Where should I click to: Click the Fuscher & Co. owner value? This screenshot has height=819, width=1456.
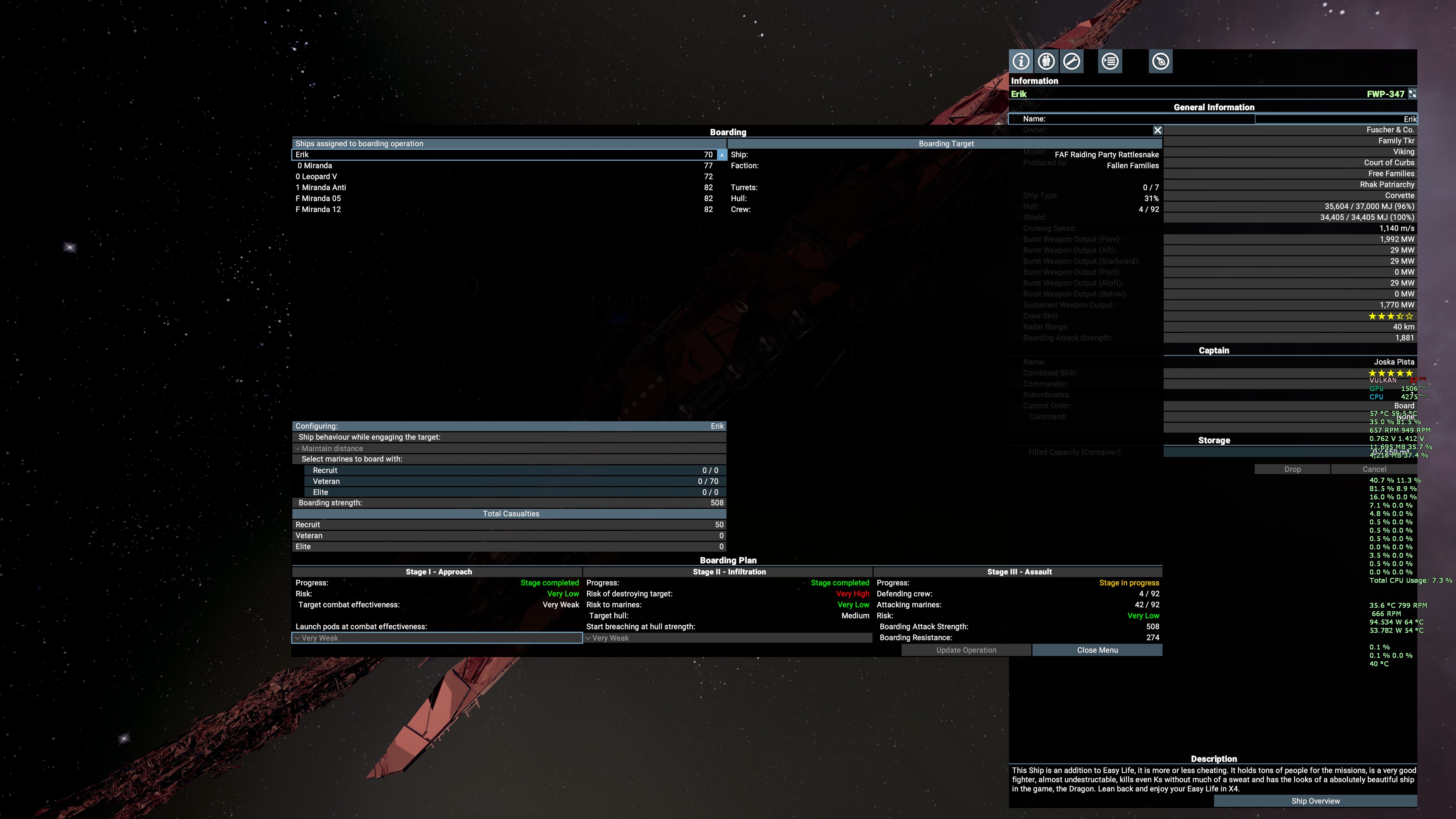tap(1390, 130)
